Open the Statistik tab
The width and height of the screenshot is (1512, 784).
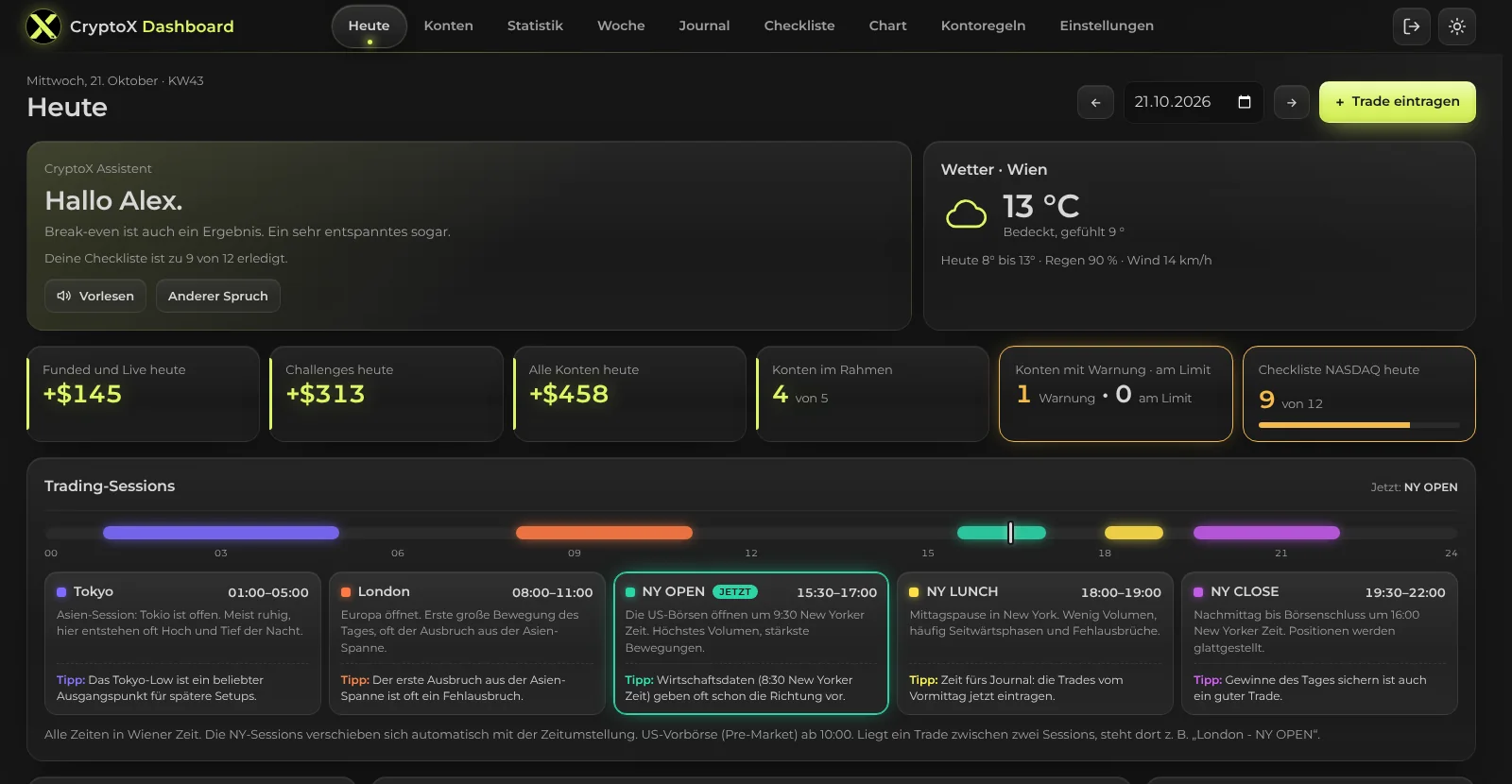pyautogui.click(x=535, y=26)
